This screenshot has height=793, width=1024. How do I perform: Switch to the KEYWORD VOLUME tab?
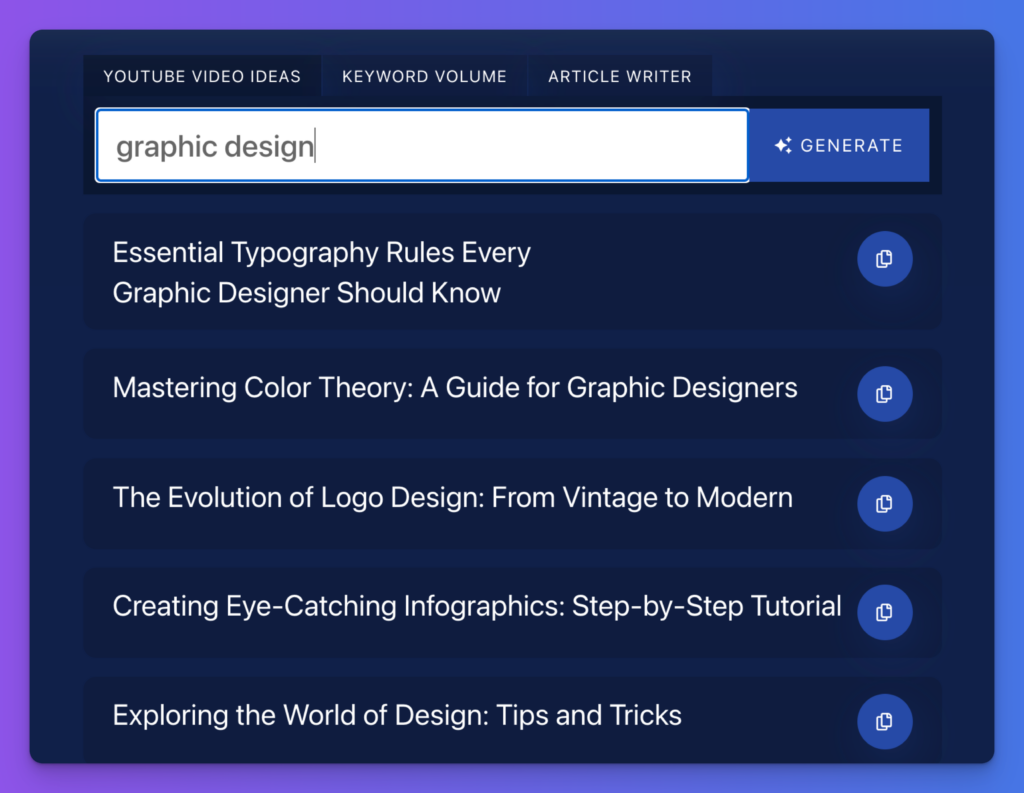pyautogui.click(x=424, y=76)
